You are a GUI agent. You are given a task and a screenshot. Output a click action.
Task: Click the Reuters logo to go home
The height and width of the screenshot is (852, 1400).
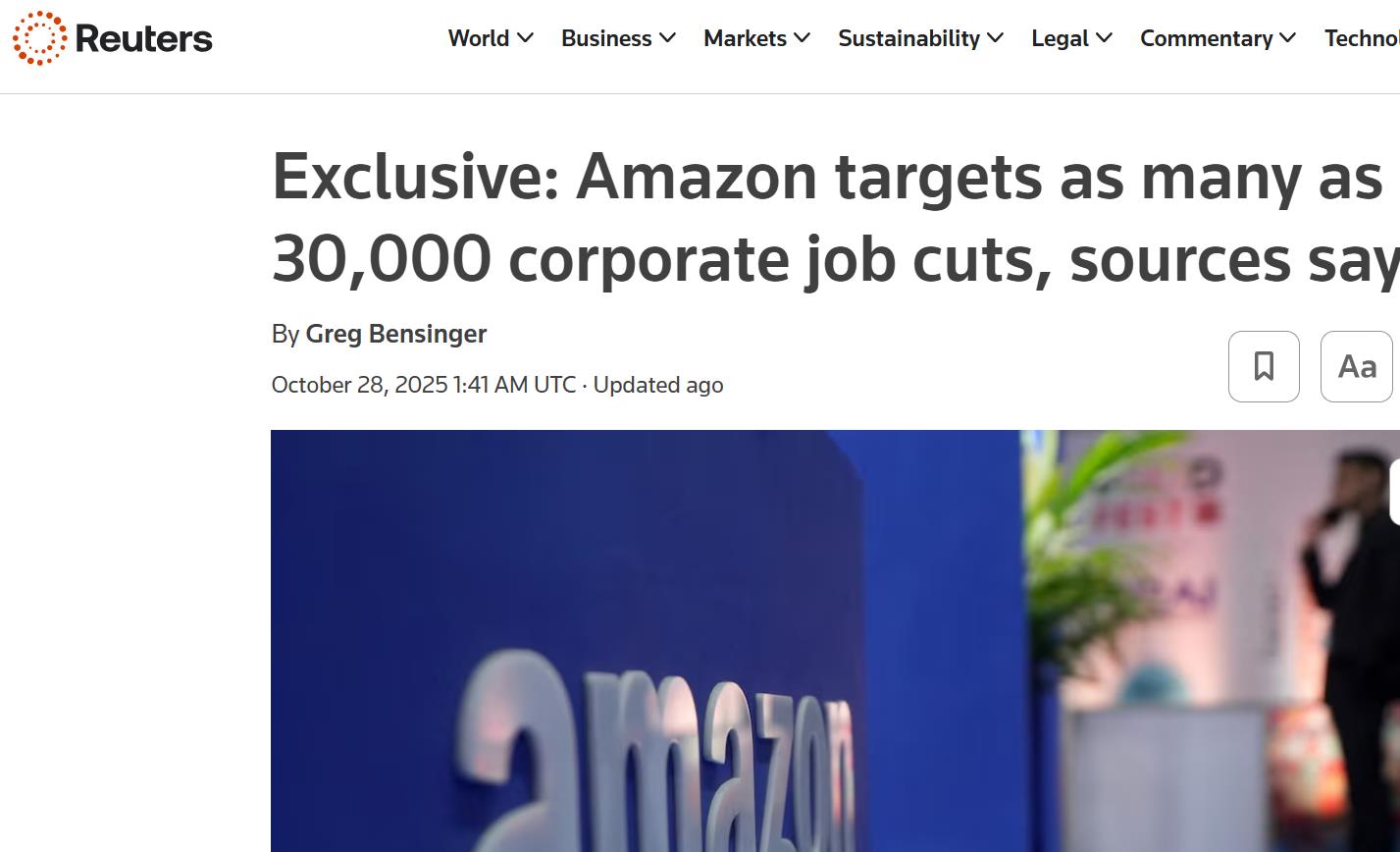point(113,38)
